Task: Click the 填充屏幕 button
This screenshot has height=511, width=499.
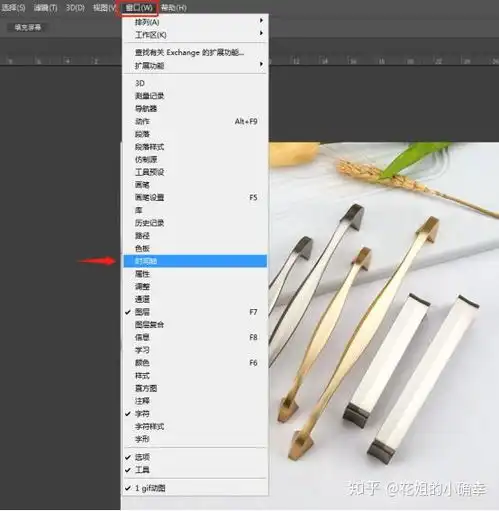Action: pos(27,27)
